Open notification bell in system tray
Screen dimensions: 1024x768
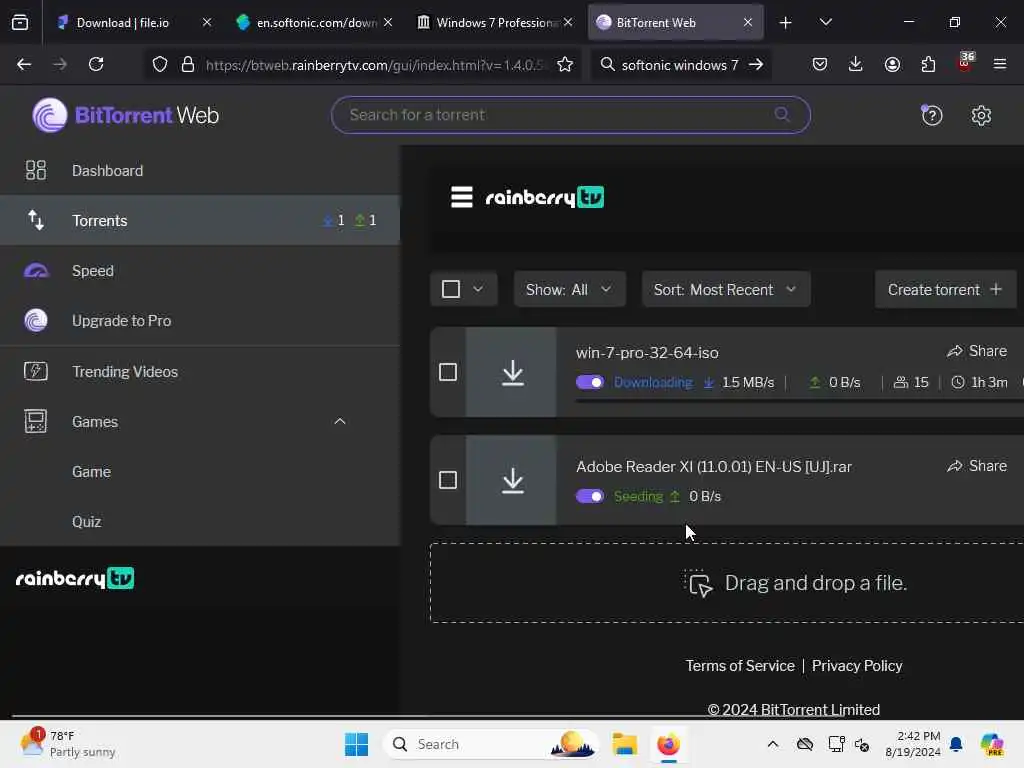pos(956,744)
